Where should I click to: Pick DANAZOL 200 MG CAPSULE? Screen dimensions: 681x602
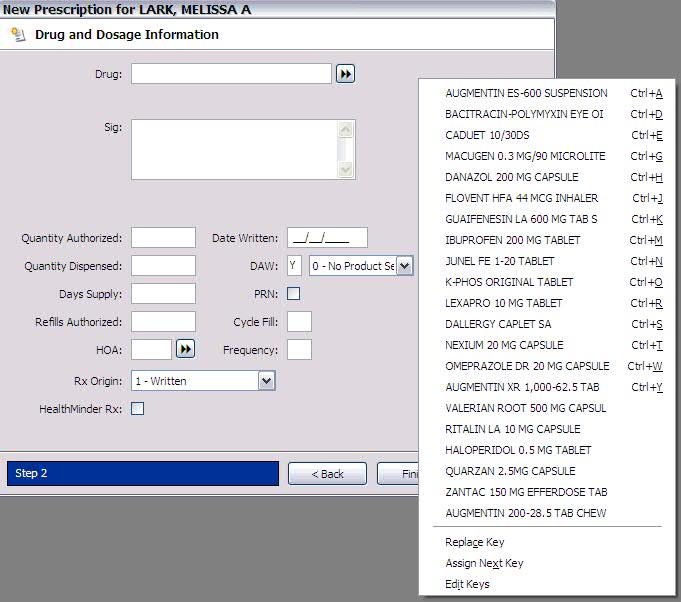pos(547,177)
